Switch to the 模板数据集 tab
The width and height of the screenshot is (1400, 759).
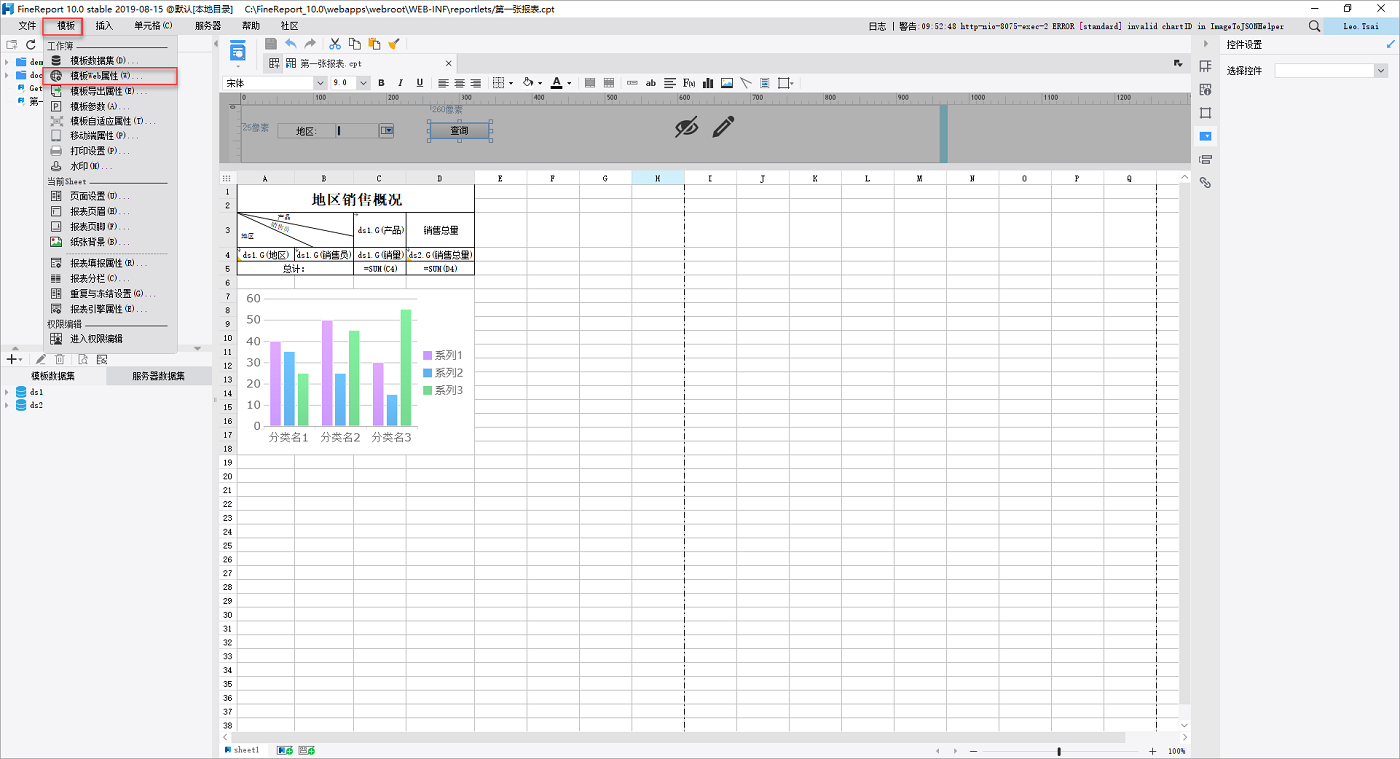pos(53,376)
